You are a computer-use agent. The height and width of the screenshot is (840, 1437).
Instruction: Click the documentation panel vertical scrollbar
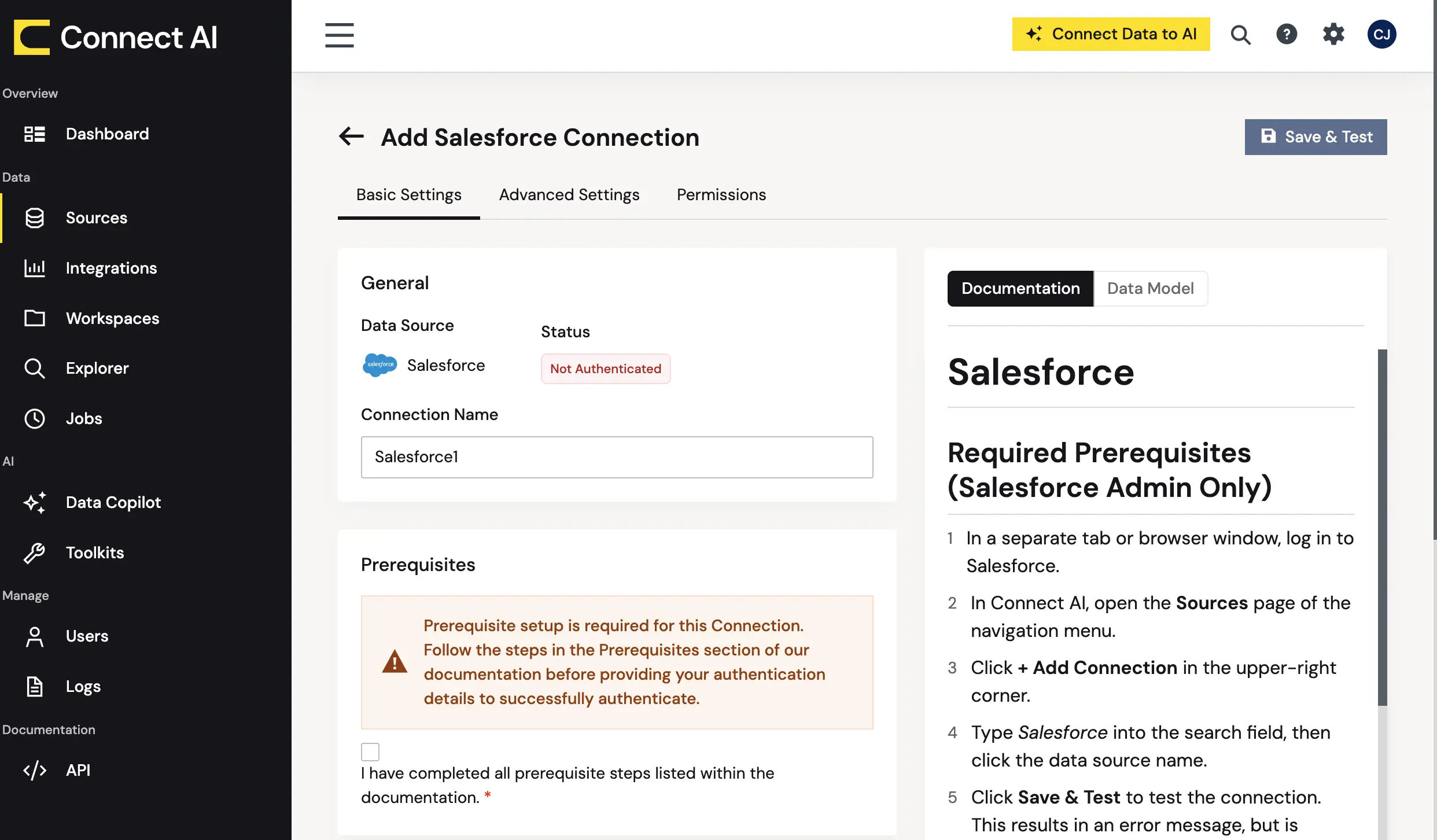1382,527
